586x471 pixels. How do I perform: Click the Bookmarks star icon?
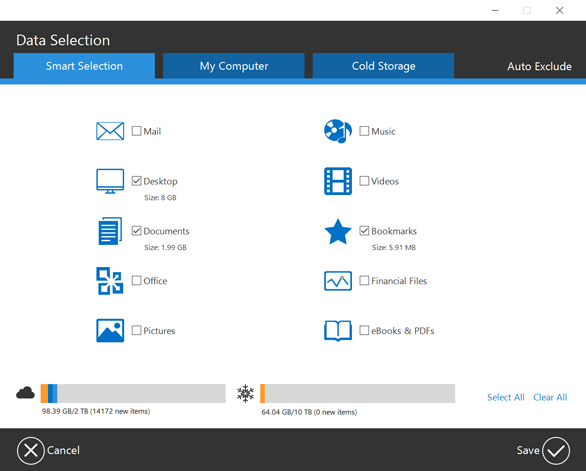point(338,231)
